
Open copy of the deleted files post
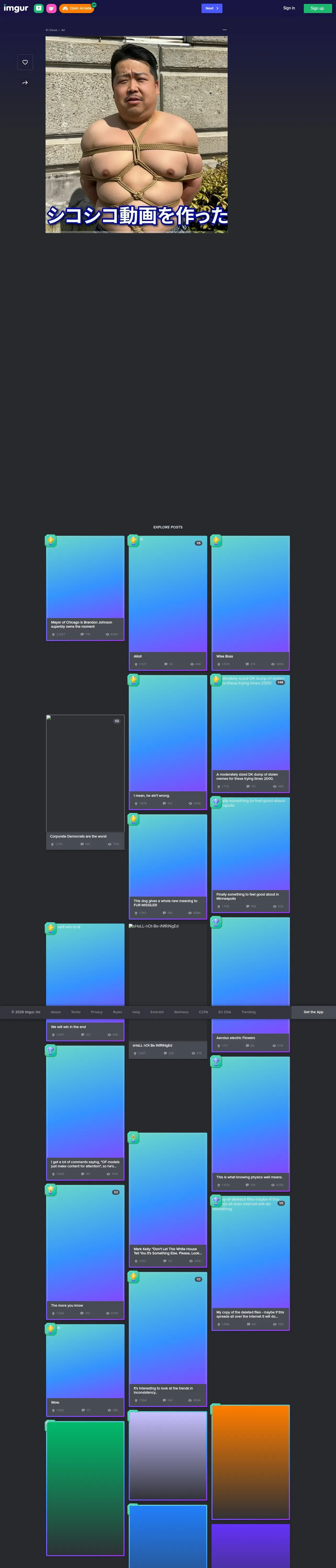(251, 1263)
